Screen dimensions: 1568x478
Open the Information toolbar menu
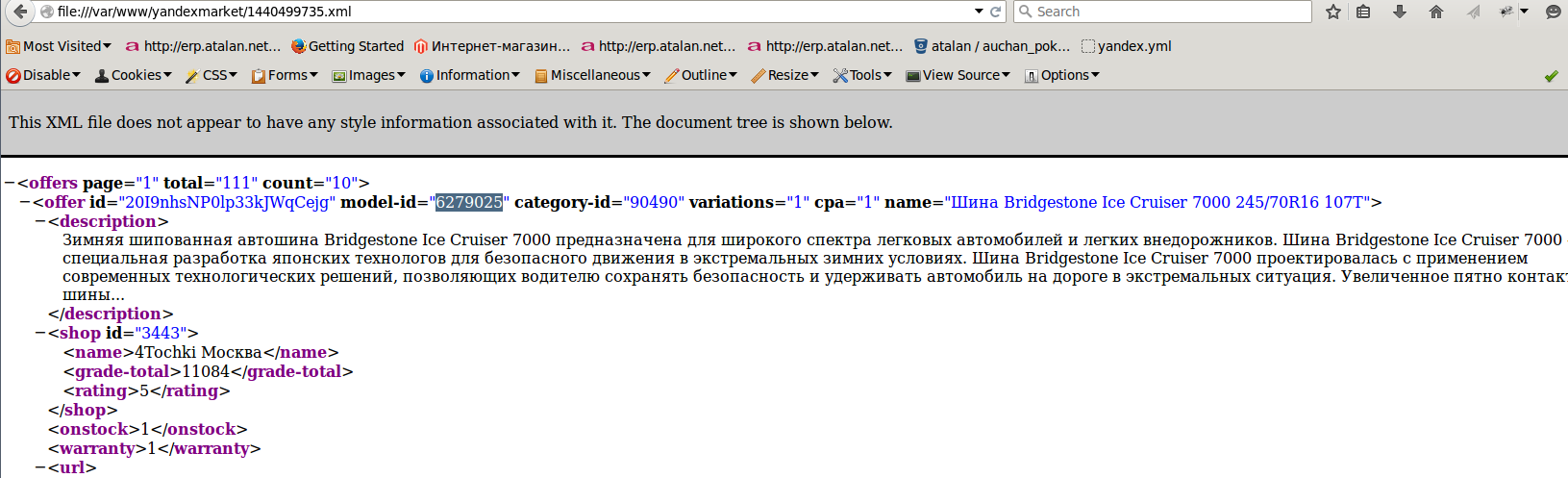[469, 75]
